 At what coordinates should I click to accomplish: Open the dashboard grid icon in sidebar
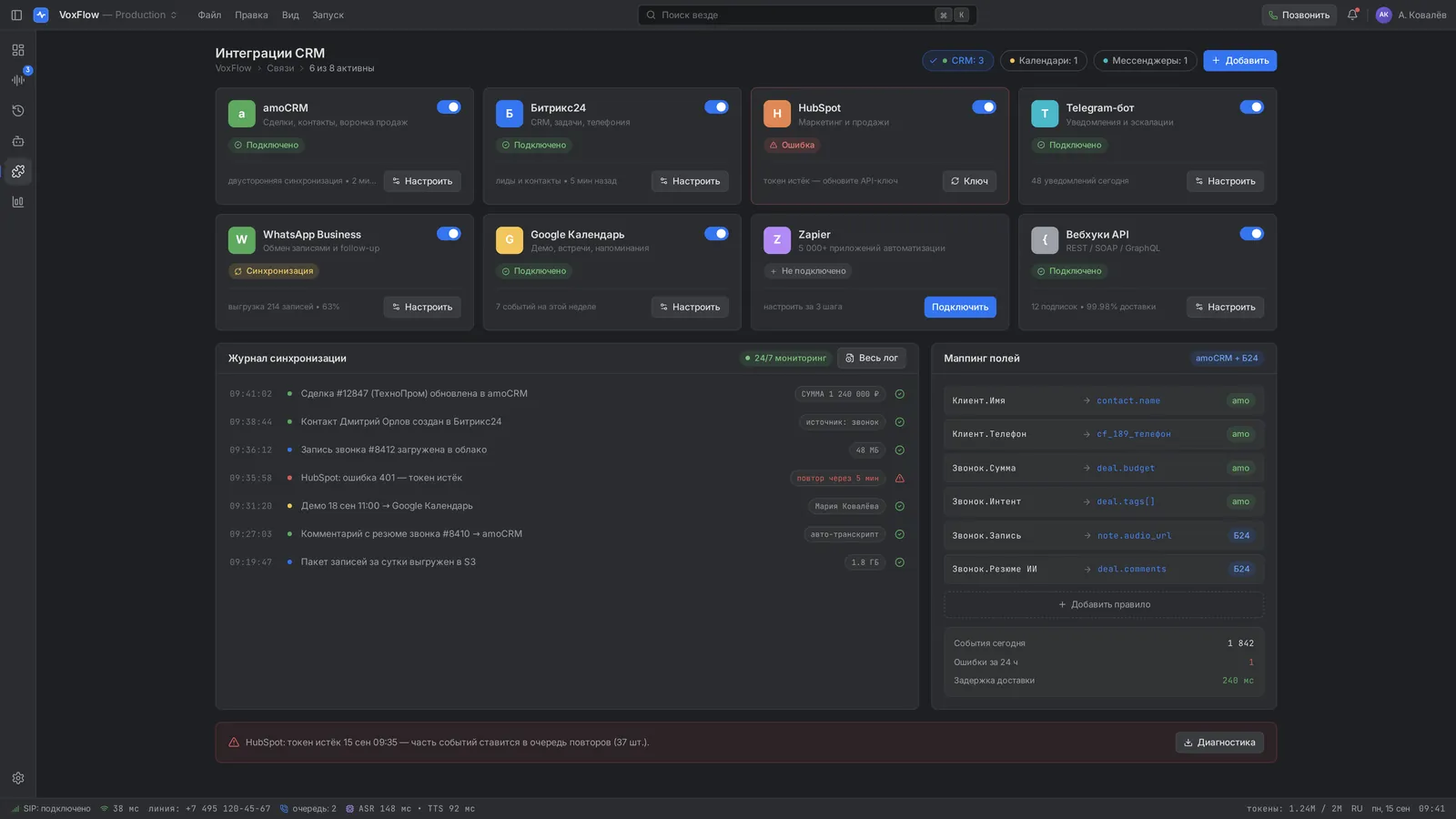pyautogui.click(x=18, y=50)
